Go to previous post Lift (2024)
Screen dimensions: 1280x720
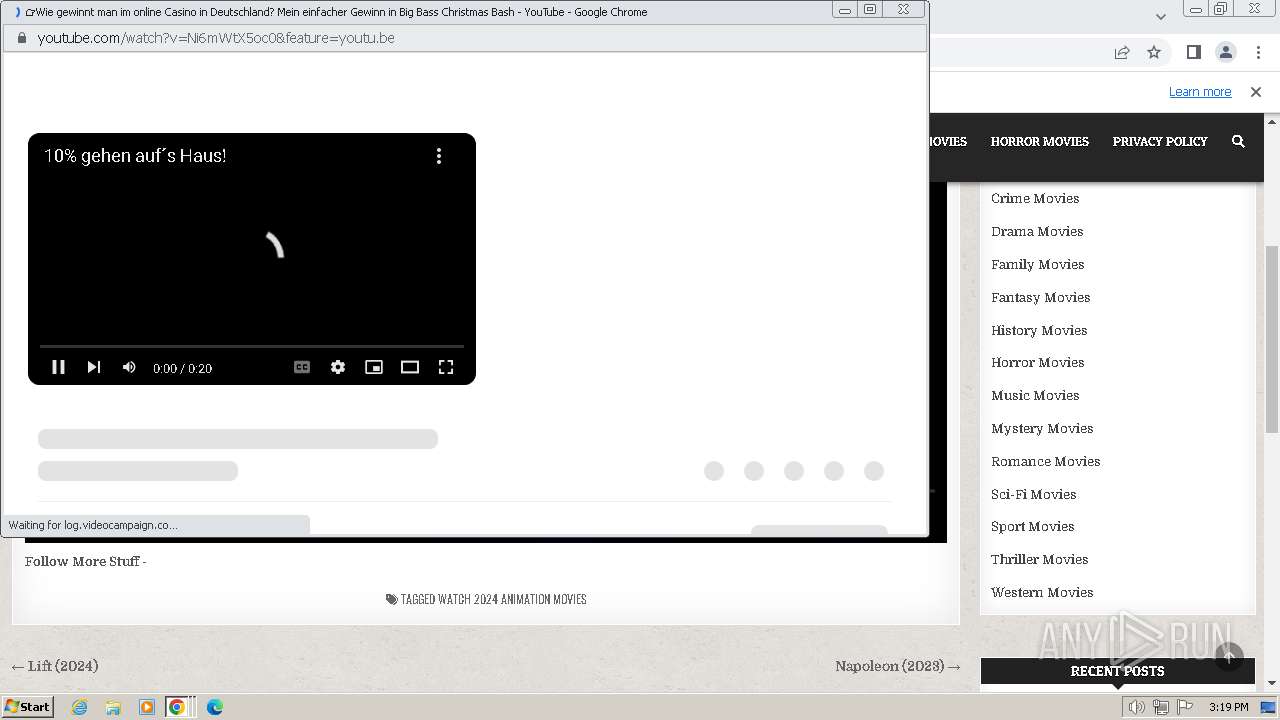(x=54, y=666)
